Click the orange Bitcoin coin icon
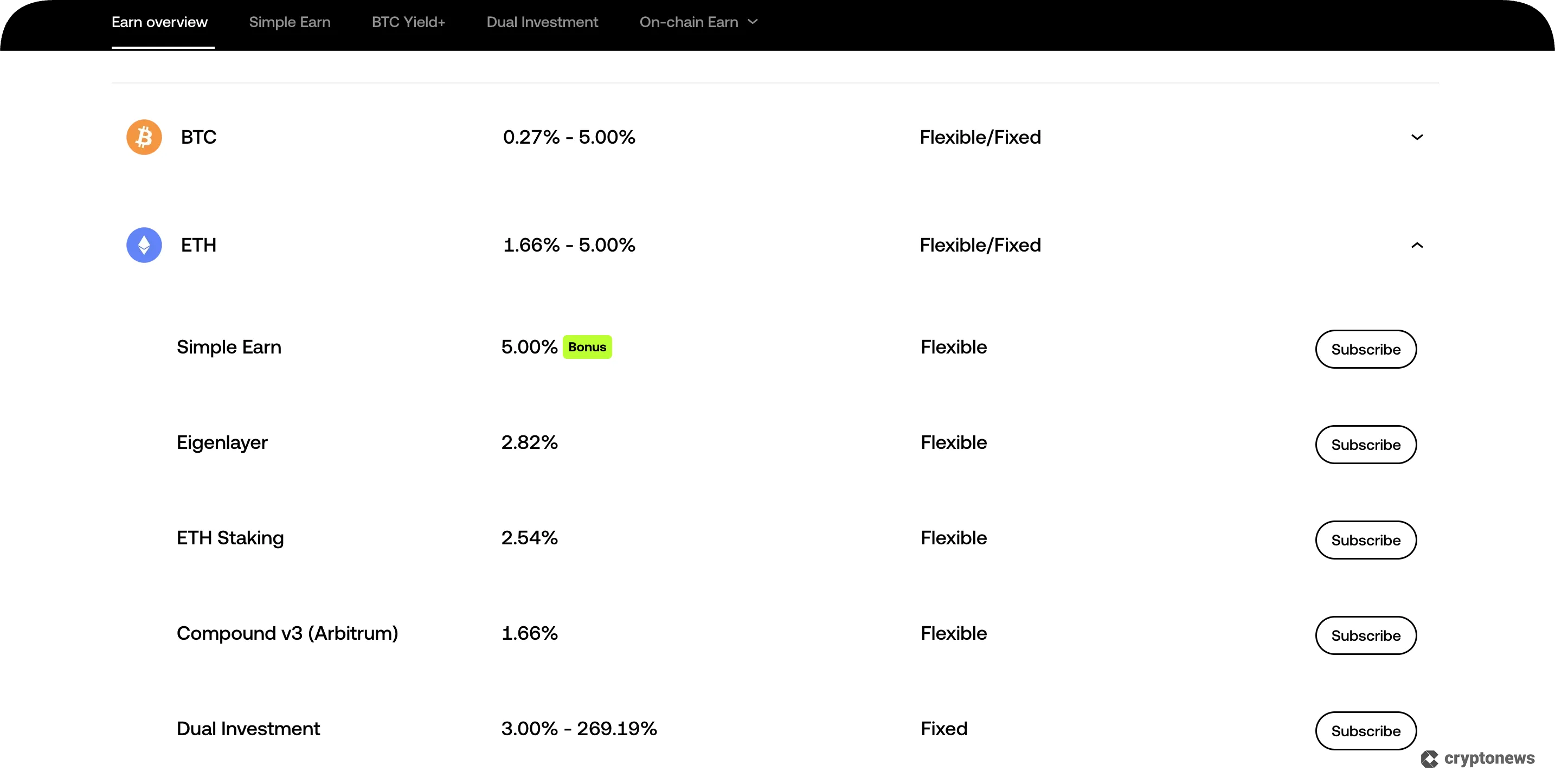The height and width of the screenshot is (784, 1555). [x=144, y=137]
